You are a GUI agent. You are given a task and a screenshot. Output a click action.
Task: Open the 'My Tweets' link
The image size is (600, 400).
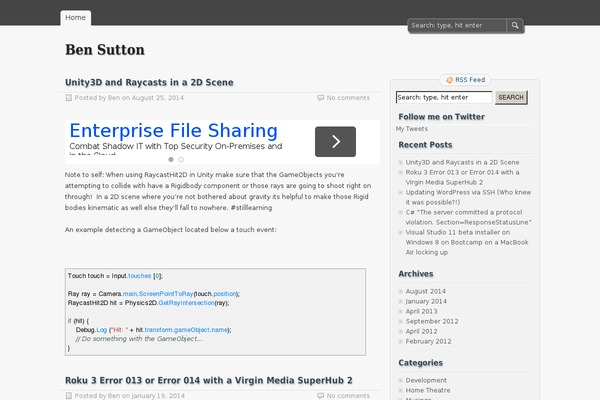tap(412, 129)
